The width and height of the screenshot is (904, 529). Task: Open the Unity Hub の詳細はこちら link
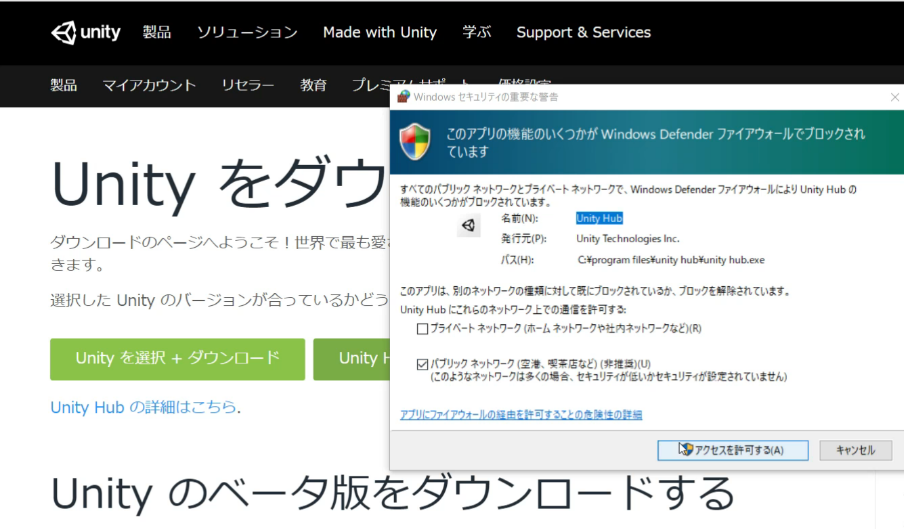(144, 407)
